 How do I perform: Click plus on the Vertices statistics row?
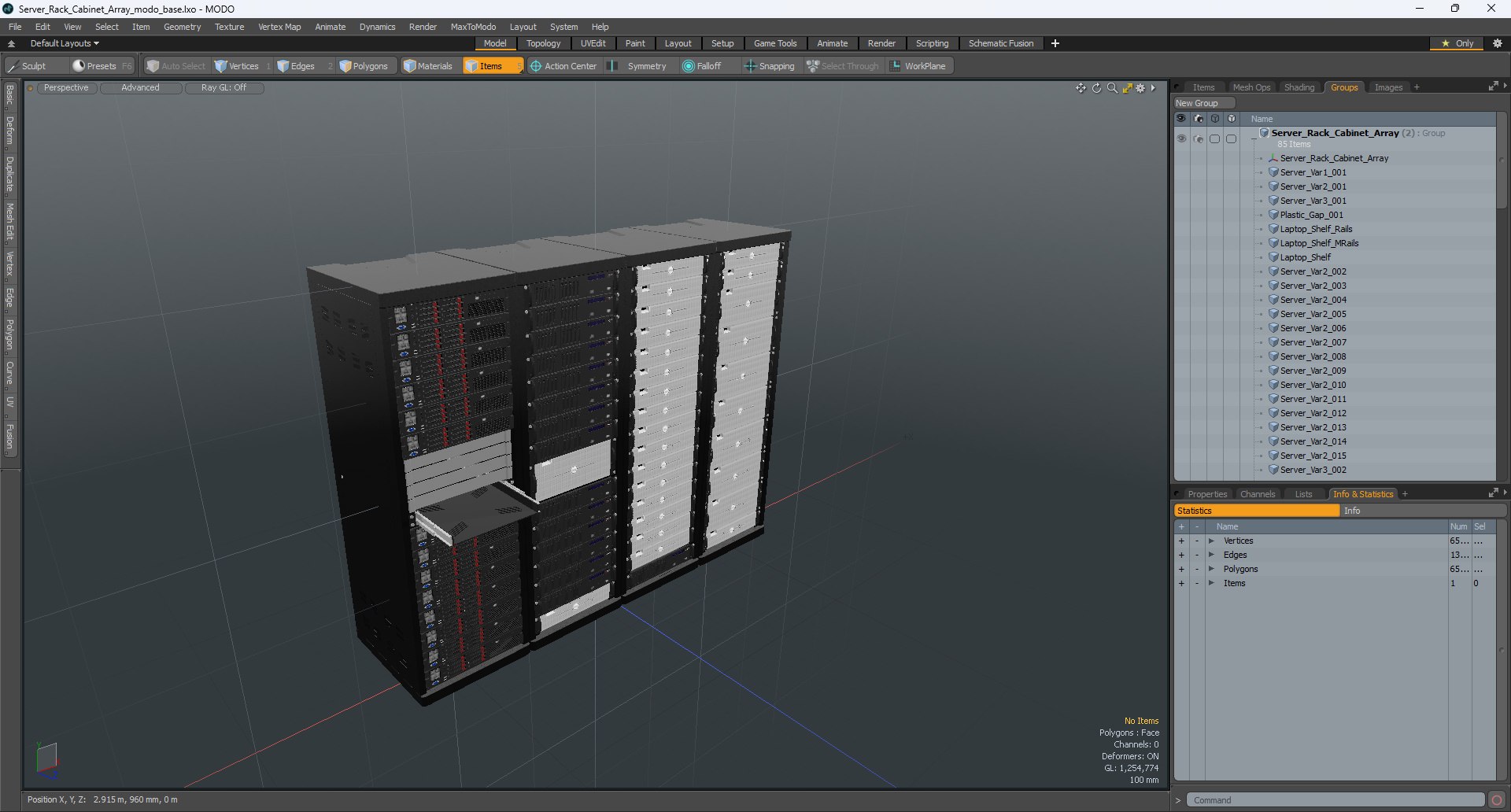click(x=1181, y=541)
